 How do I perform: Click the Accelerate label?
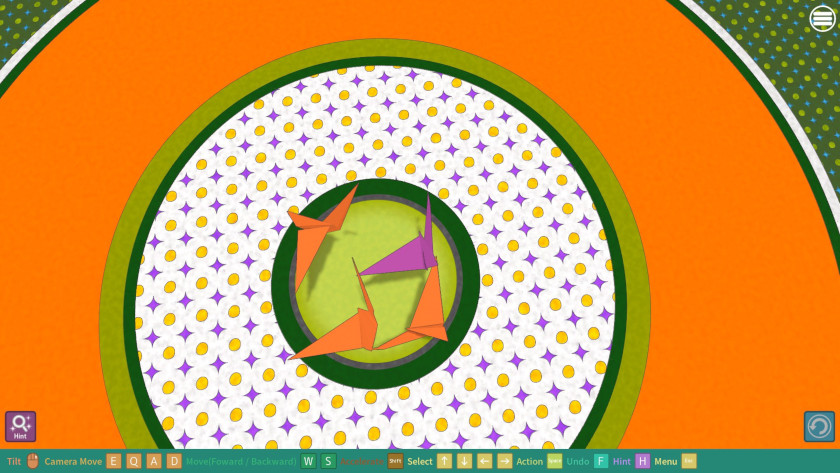362,461
